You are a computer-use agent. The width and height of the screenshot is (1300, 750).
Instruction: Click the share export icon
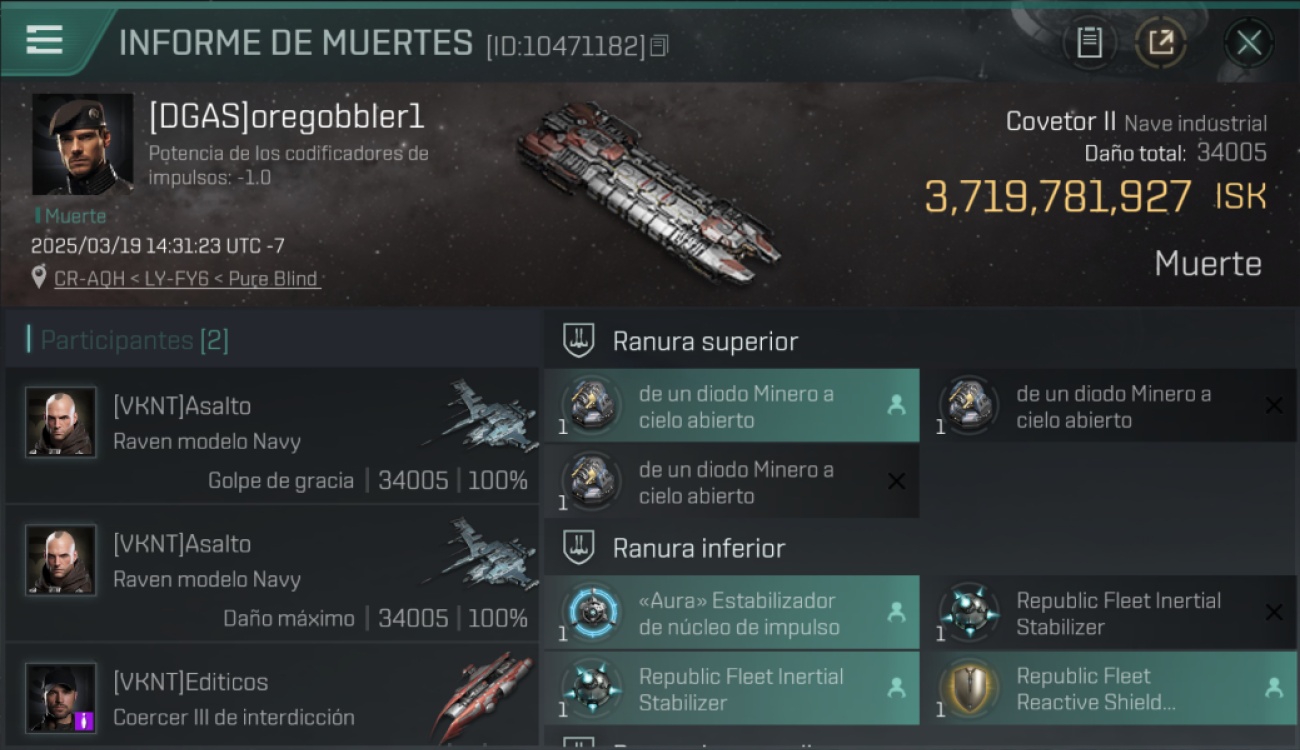coord(1160,42)
